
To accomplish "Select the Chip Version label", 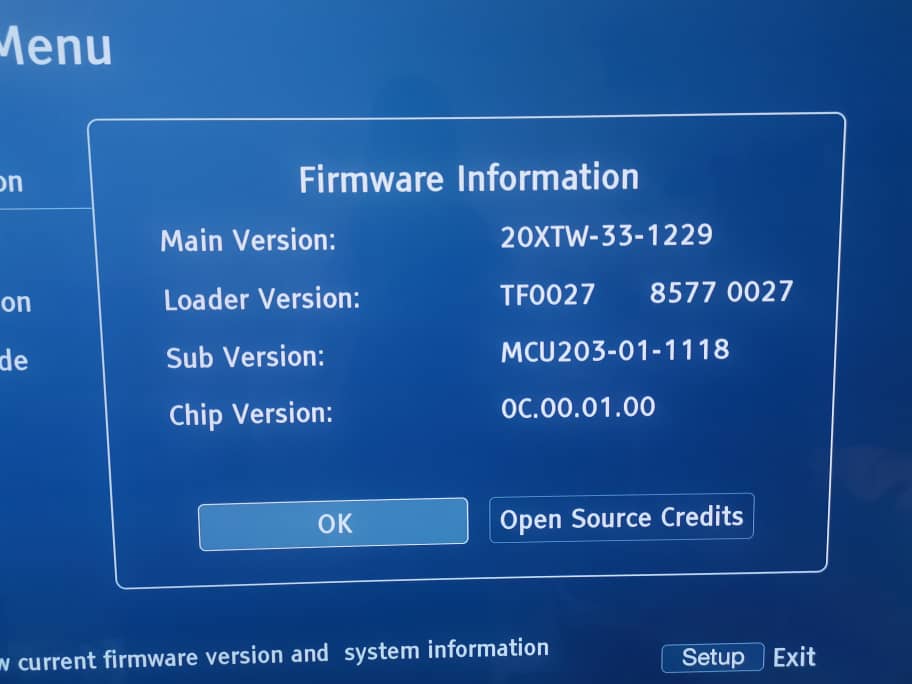I will pyautogui.click(x=251, y=415).
